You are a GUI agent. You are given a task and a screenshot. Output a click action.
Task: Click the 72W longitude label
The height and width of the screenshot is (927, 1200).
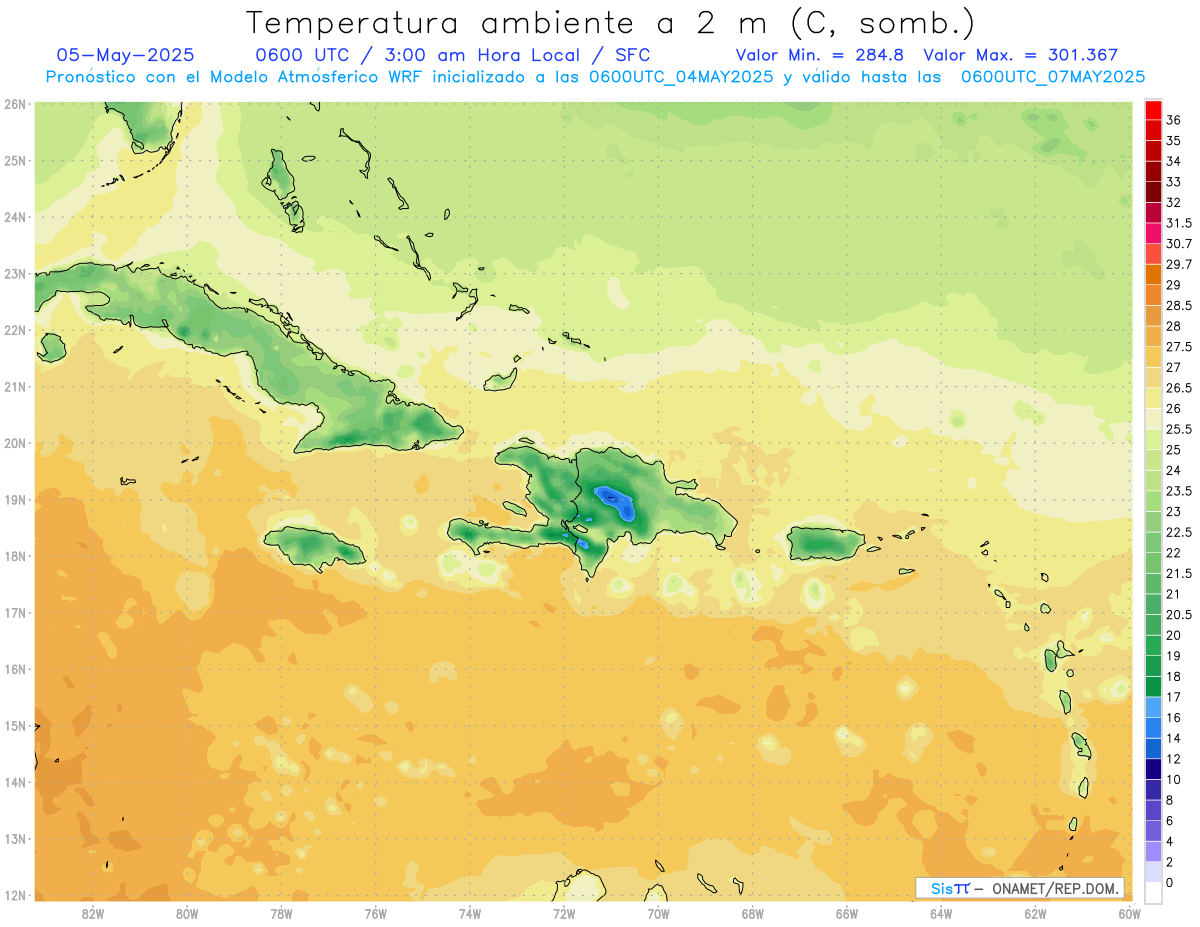coord(564,914)
